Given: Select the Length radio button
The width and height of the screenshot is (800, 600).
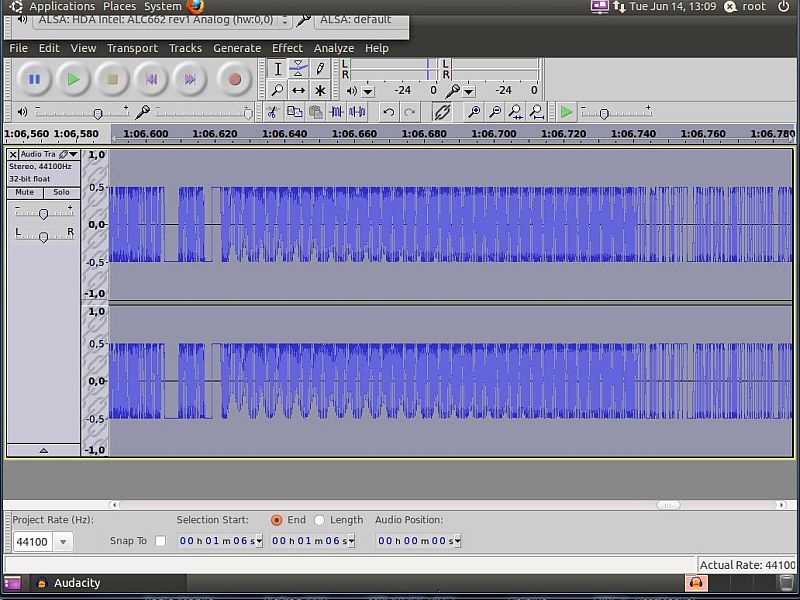Looking at the screenshot, I should (x=319, y=520).
